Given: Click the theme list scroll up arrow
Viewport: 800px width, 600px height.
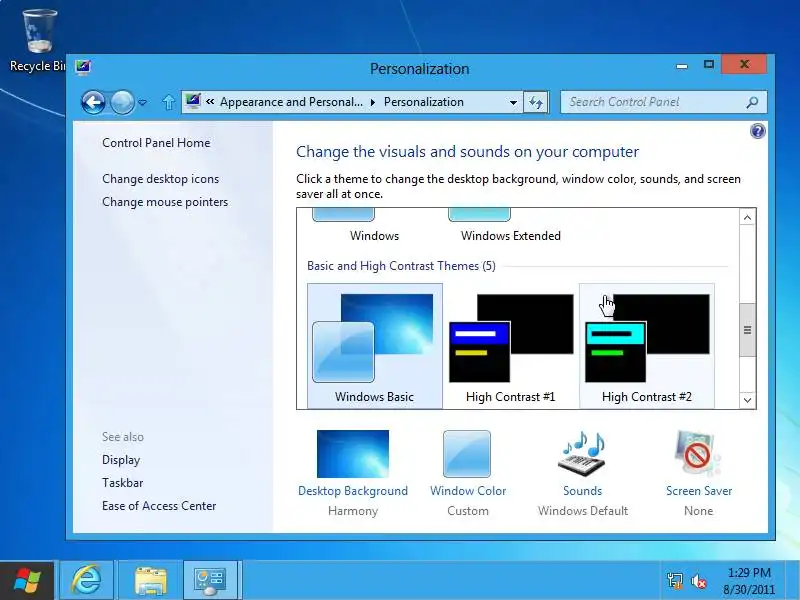Looking at the screenshot, I should point(747,218).
